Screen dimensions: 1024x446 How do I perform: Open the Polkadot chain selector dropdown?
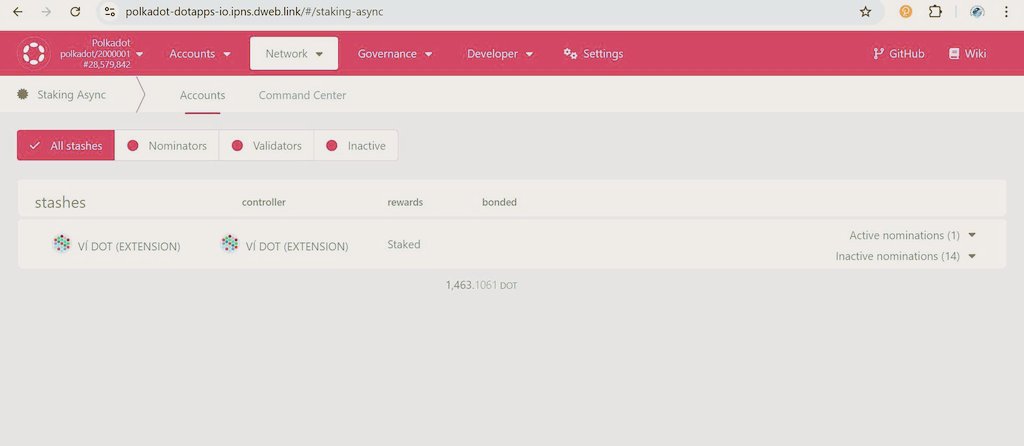coord(101,54)
